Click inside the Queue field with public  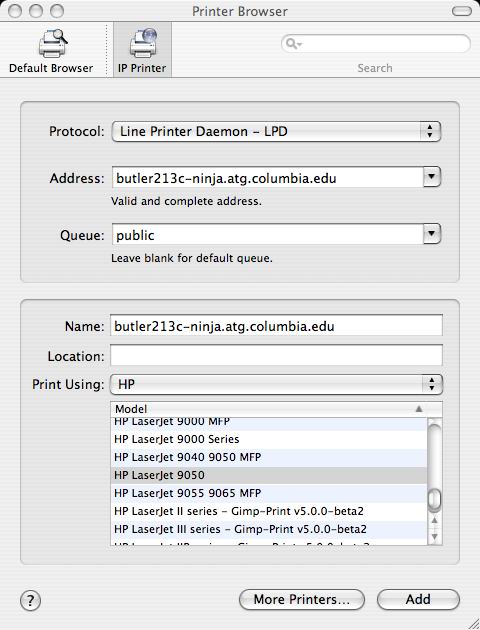point(268,235)
